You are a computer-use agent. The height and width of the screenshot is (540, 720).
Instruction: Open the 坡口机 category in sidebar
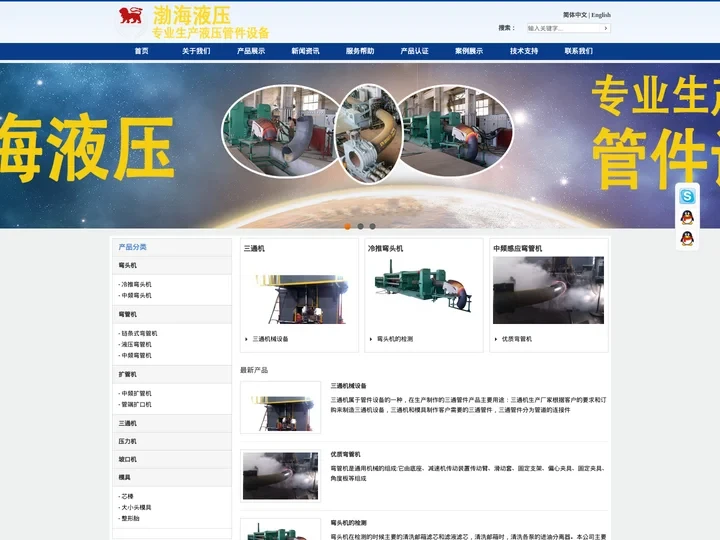tap(128, 459)
